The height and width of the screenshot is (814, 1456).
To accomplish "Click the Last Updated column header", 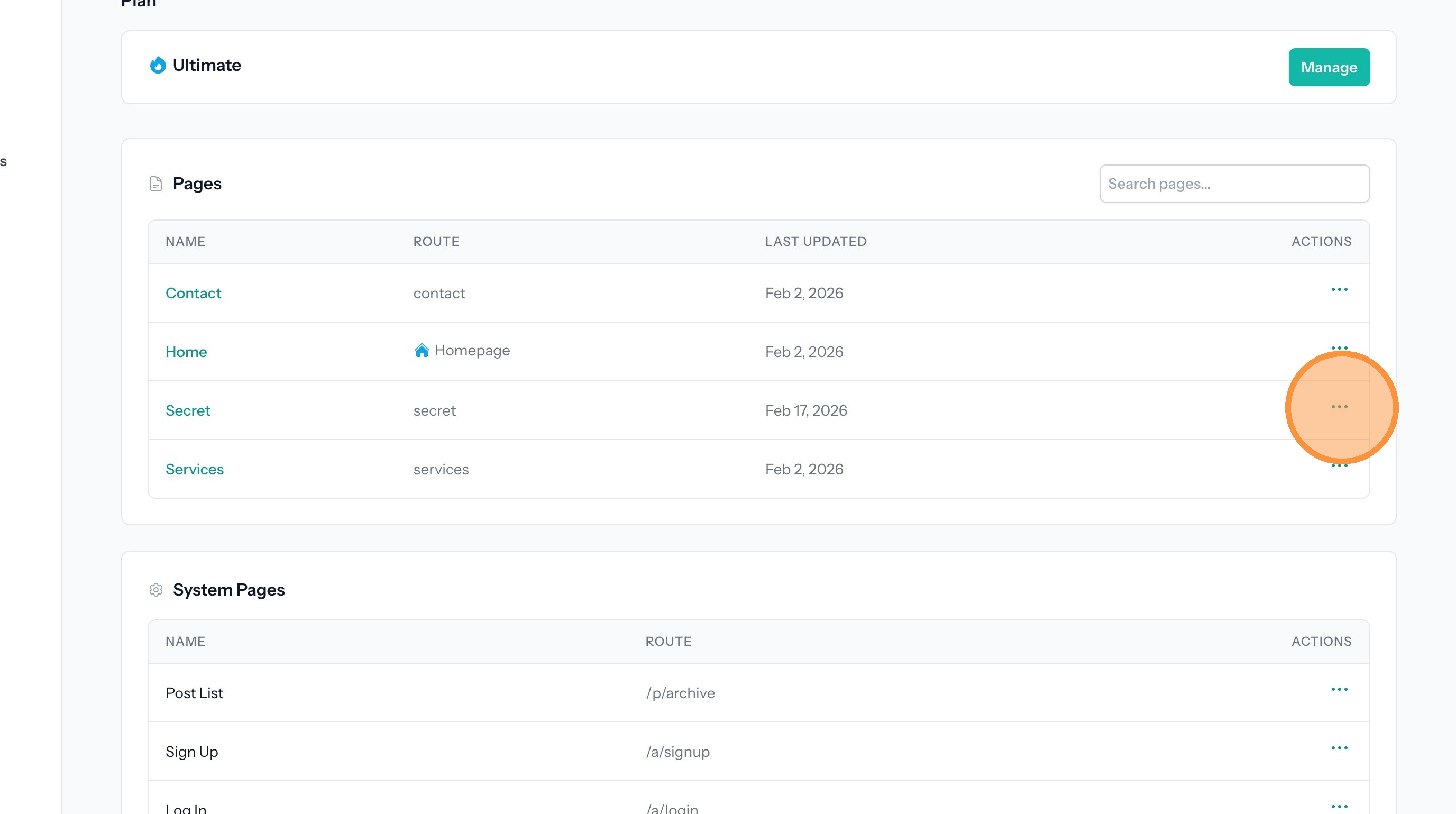I will (816, 242).
